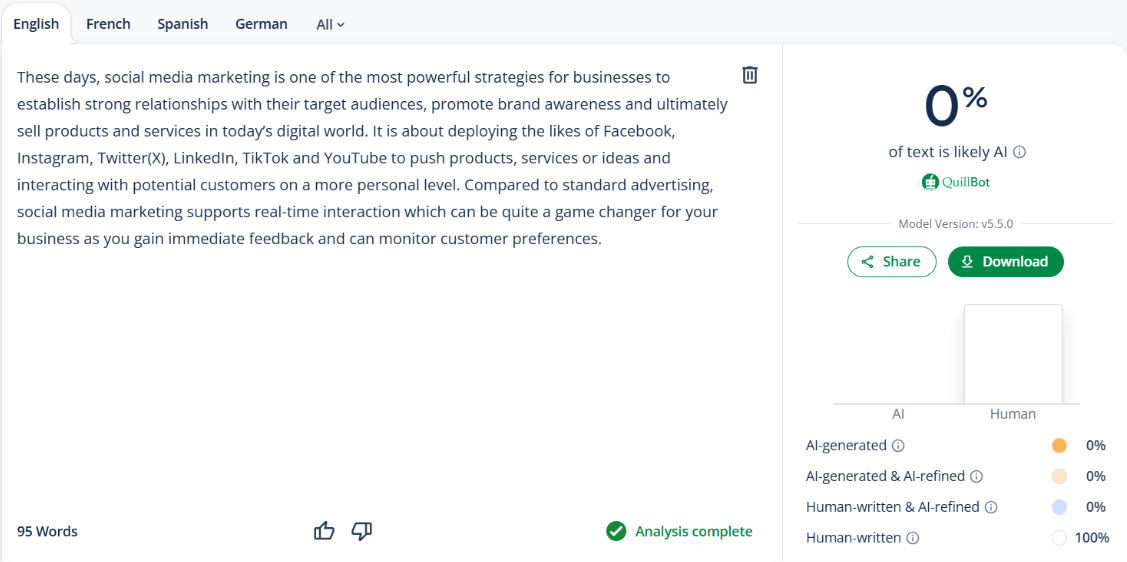Download the AI detection report
The height and width of the screenshot is (562, 1127).
click(x=1005, y=262)
